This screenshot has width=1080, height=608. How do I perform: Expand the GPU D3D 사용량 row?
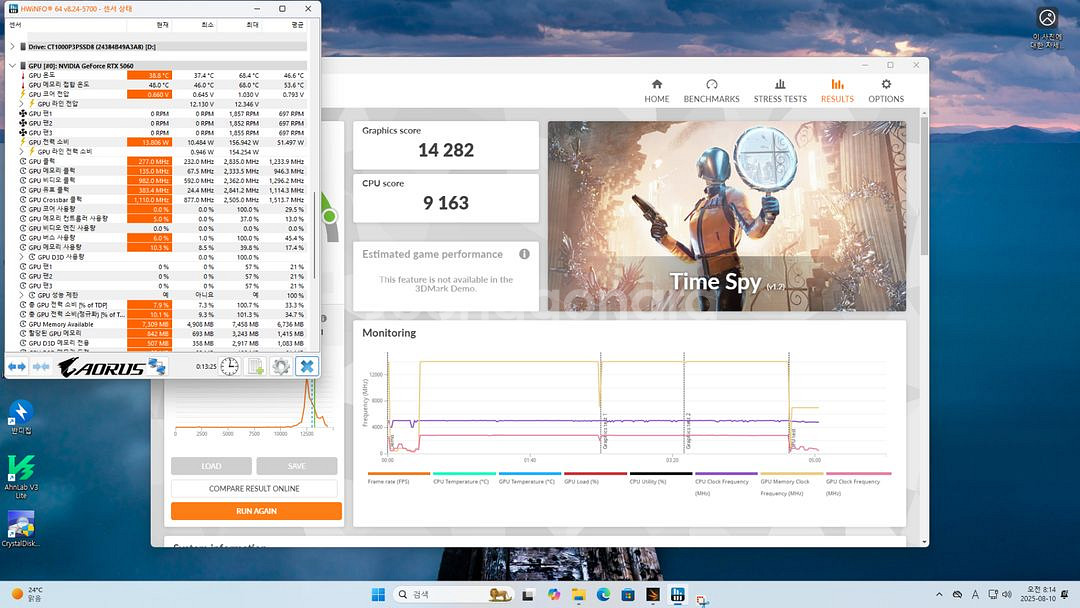tap(22, 257)
